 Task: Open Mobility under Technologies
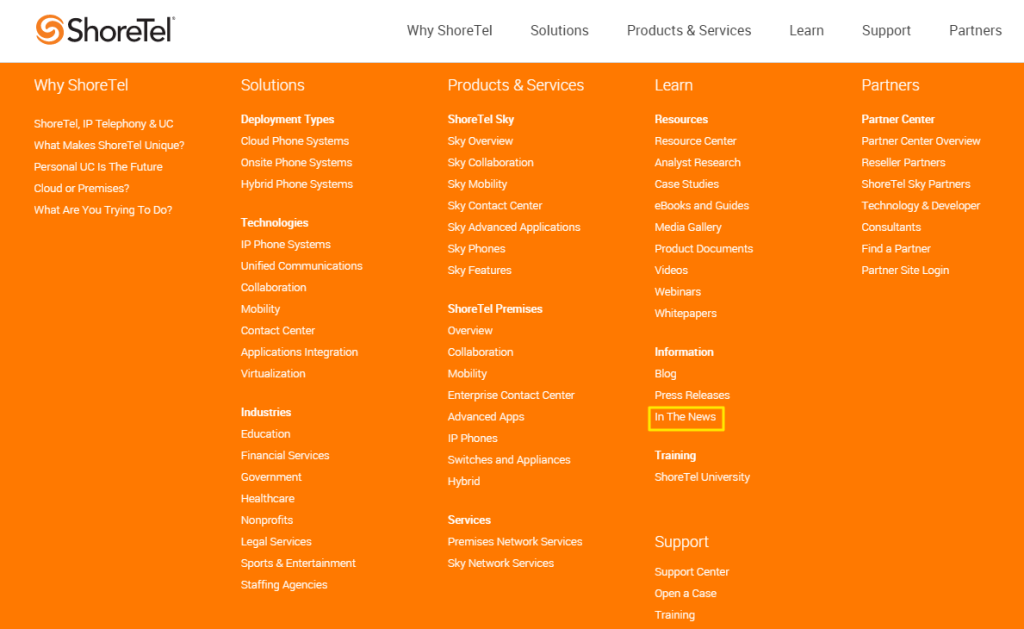tap(261, 309)
